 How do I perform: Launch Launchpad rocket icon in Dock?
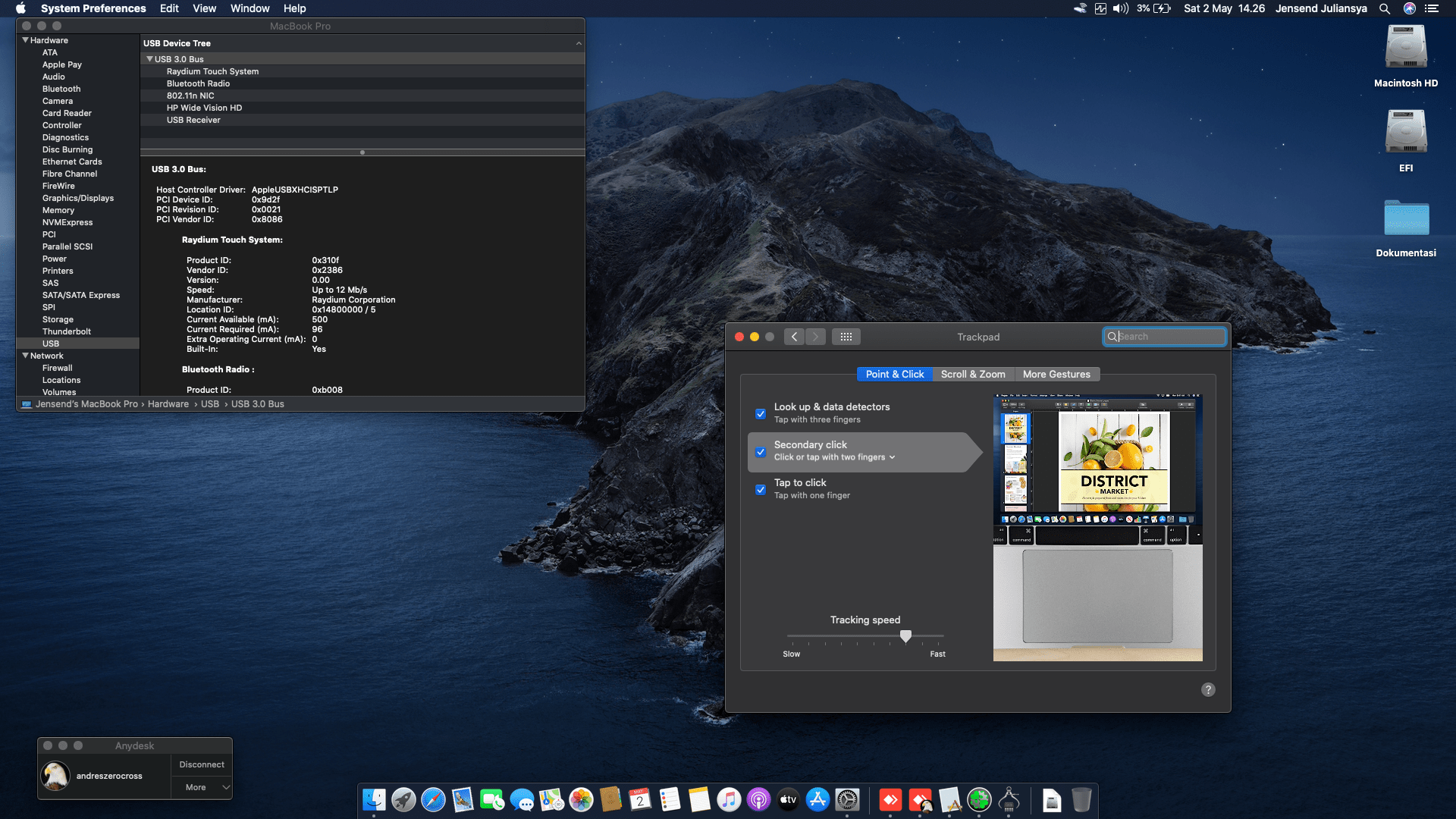403,799
